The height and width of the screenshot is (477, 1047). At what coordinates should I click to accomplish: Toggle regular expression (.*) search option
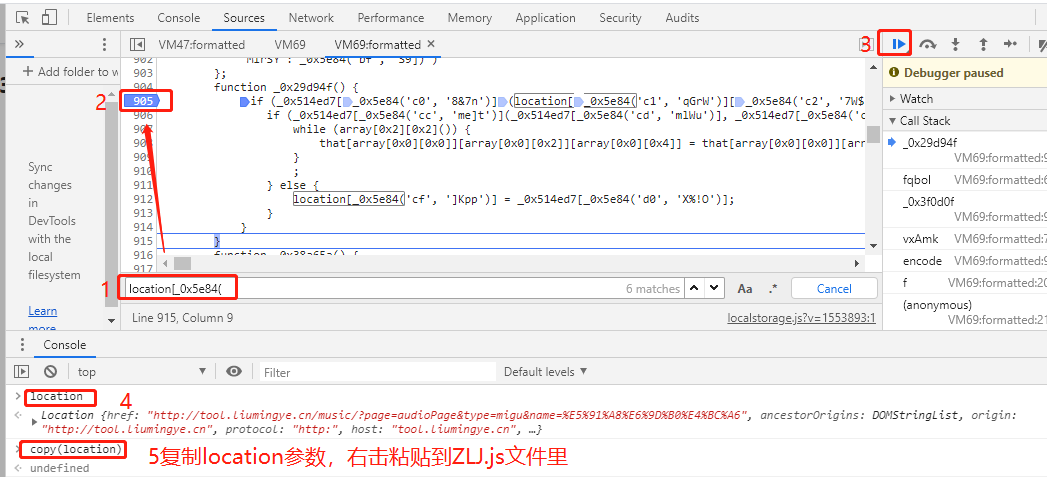773,289
